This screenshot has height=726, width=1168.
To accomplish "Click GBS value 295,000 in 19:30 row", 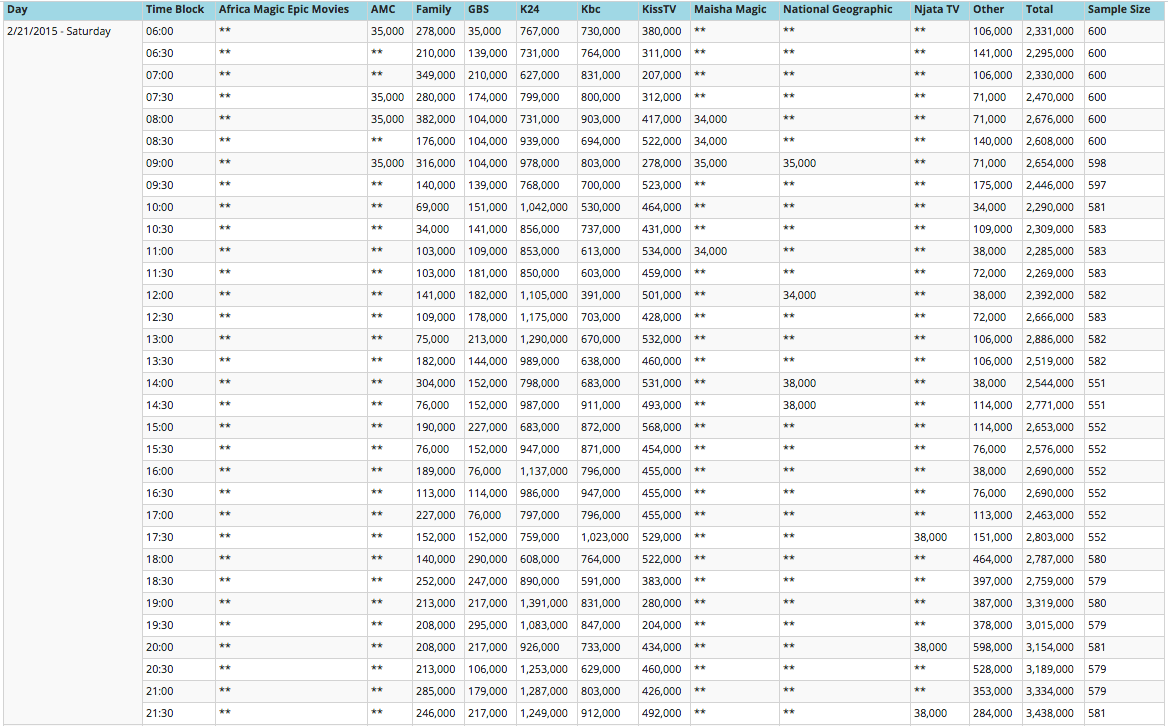I will coord(488,625).
